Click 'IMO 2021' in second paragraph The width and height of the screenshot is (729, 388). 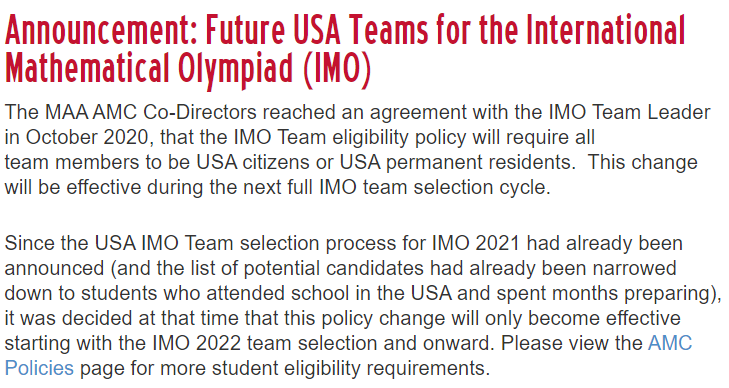click(x=476, y=243)
